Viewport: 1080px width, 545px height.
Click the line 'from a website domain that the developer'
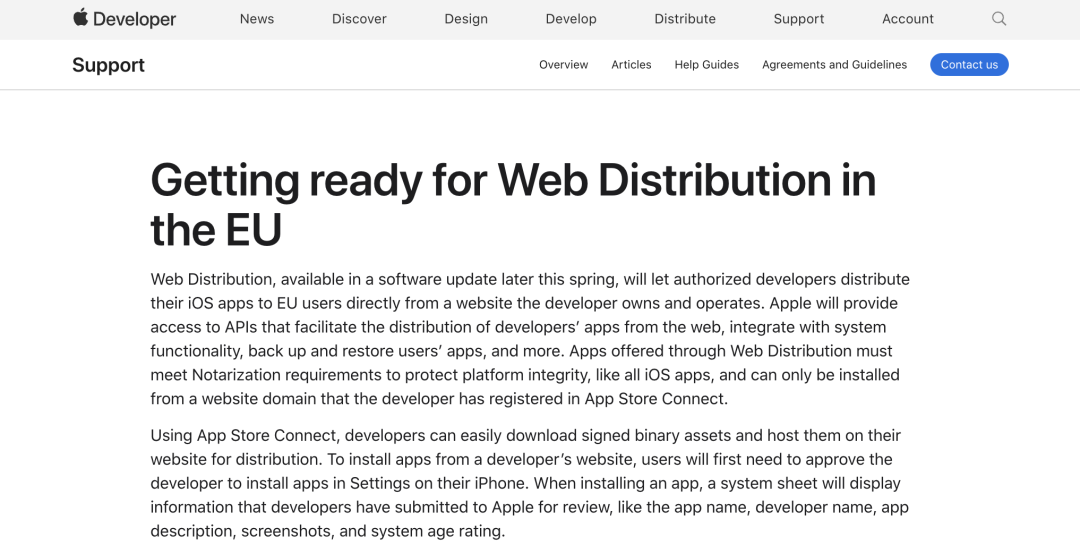439,399
